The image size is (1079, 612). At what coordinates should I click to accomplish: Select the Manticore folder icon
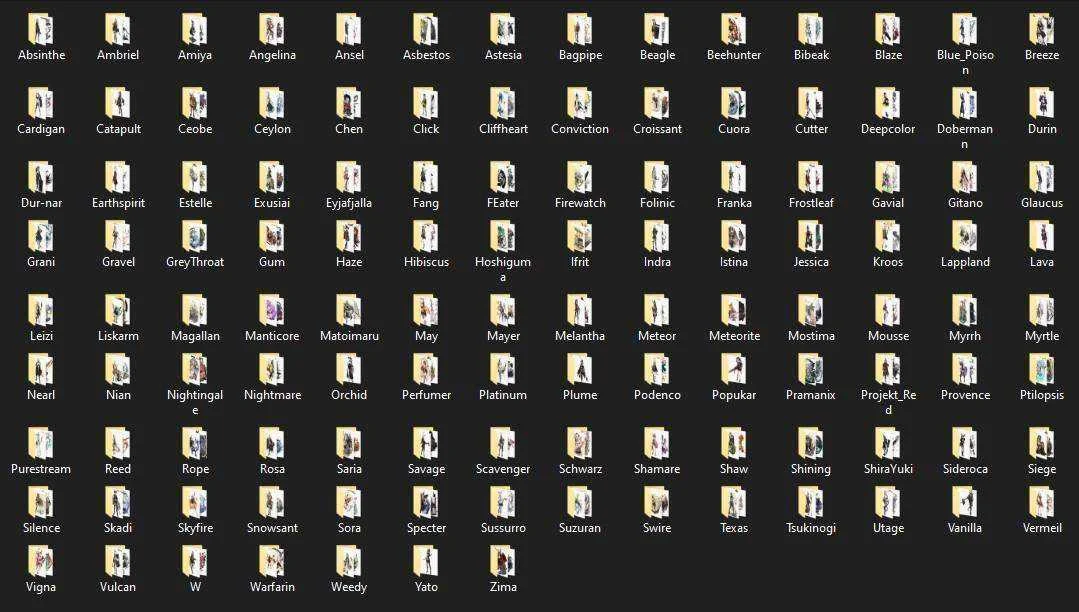[272, 310]
